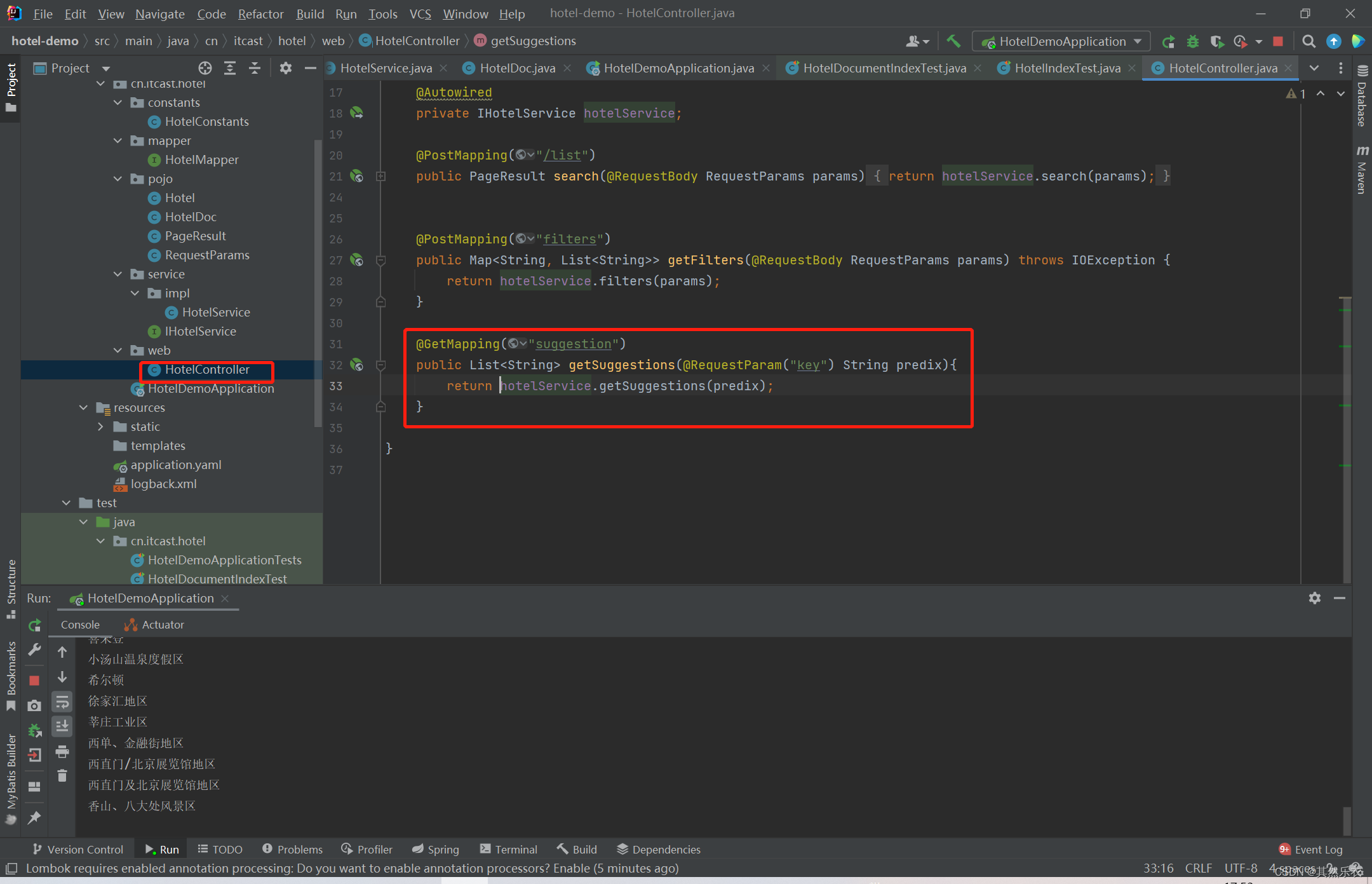Collapse the pojo folder in tree
This screenshot has width=1372, height=884.
click(118, 179)
